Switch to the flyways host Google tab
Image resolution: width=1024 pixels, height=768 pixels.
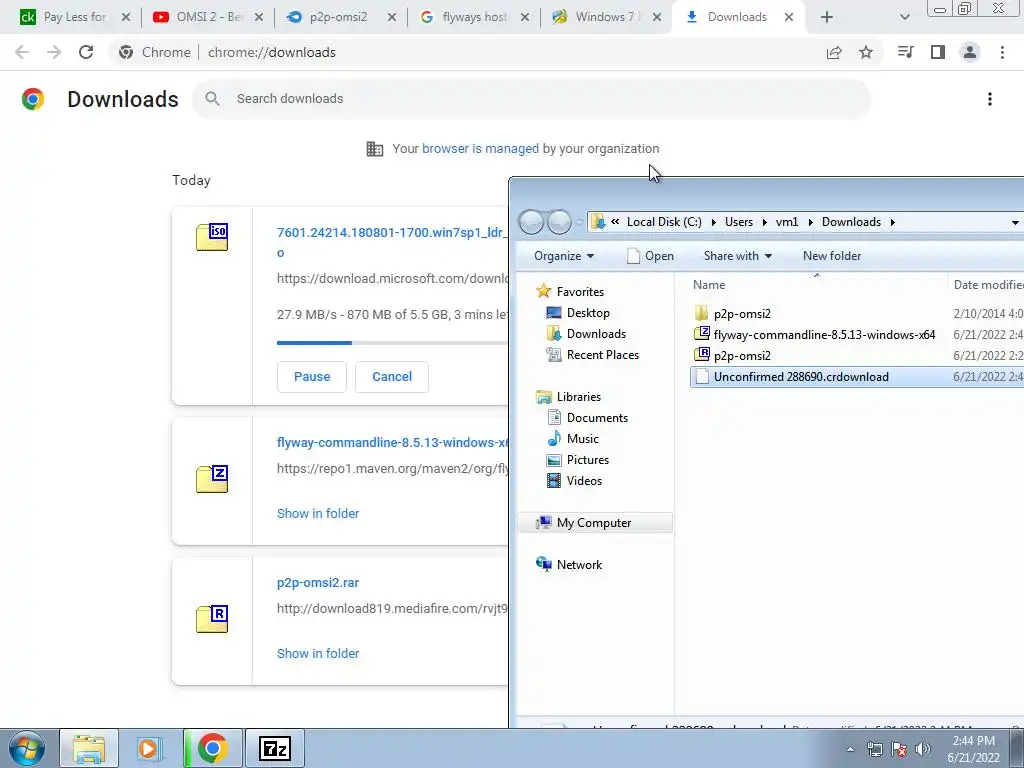[x=474, y=17]
